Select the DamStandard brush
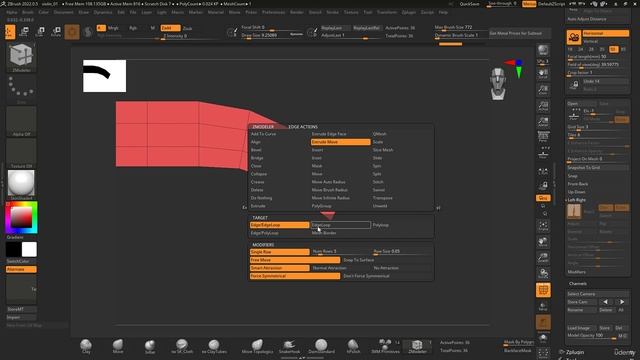This screenshot has width=640, height=360. pos(321,346)
